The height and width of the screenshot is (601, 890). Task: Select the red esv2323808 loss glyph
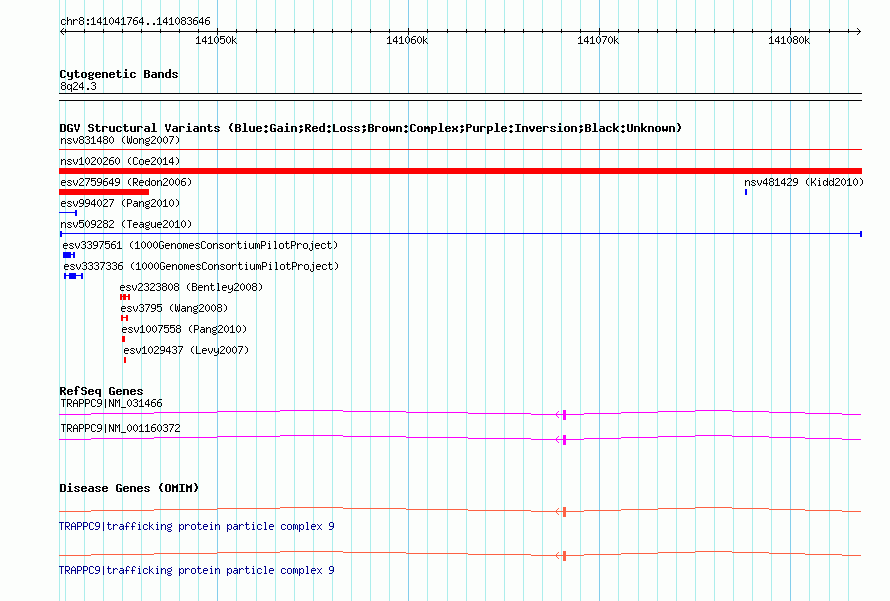(125, 297)
